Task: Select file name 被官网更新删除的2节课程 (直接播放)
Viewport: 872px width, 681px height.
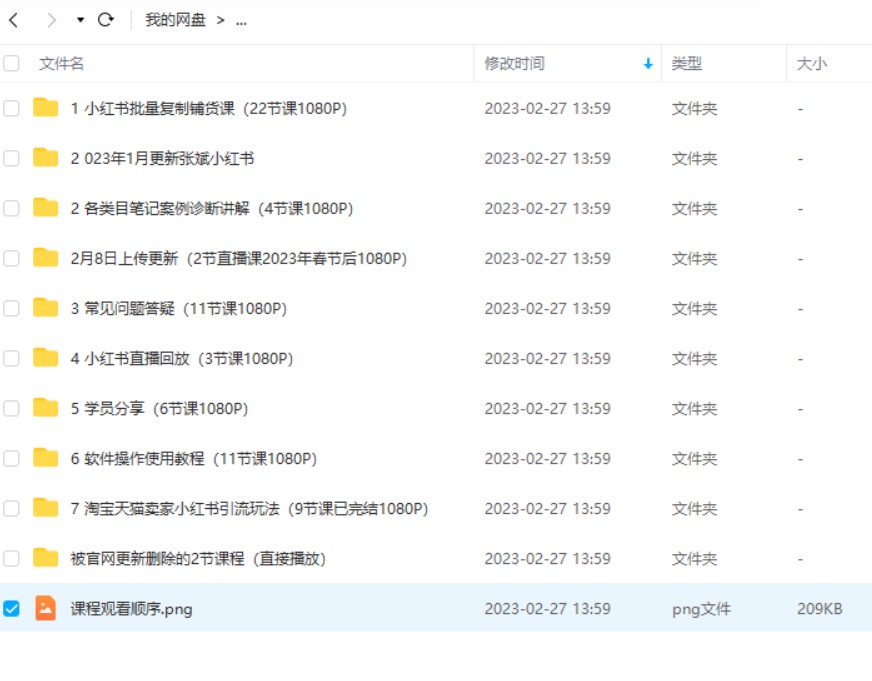Action: [x=198, y=559]
